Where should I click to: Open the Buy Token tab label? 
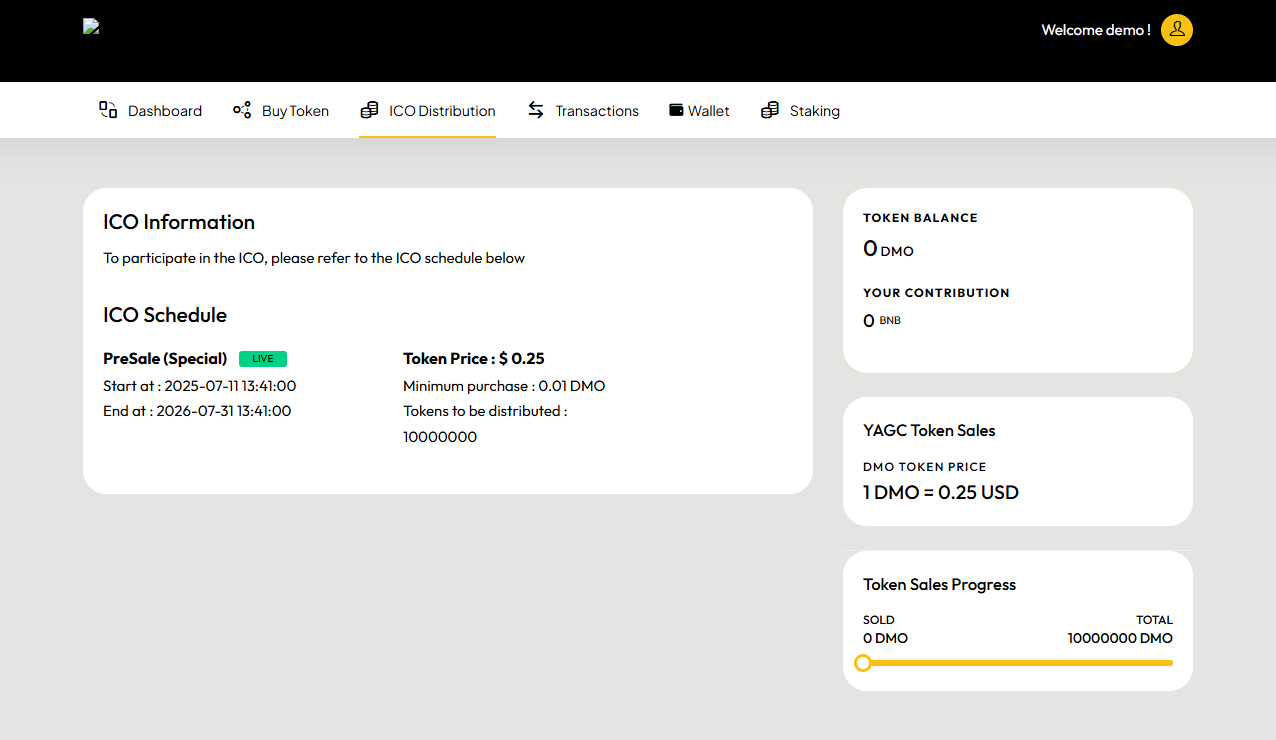point(295,111)
